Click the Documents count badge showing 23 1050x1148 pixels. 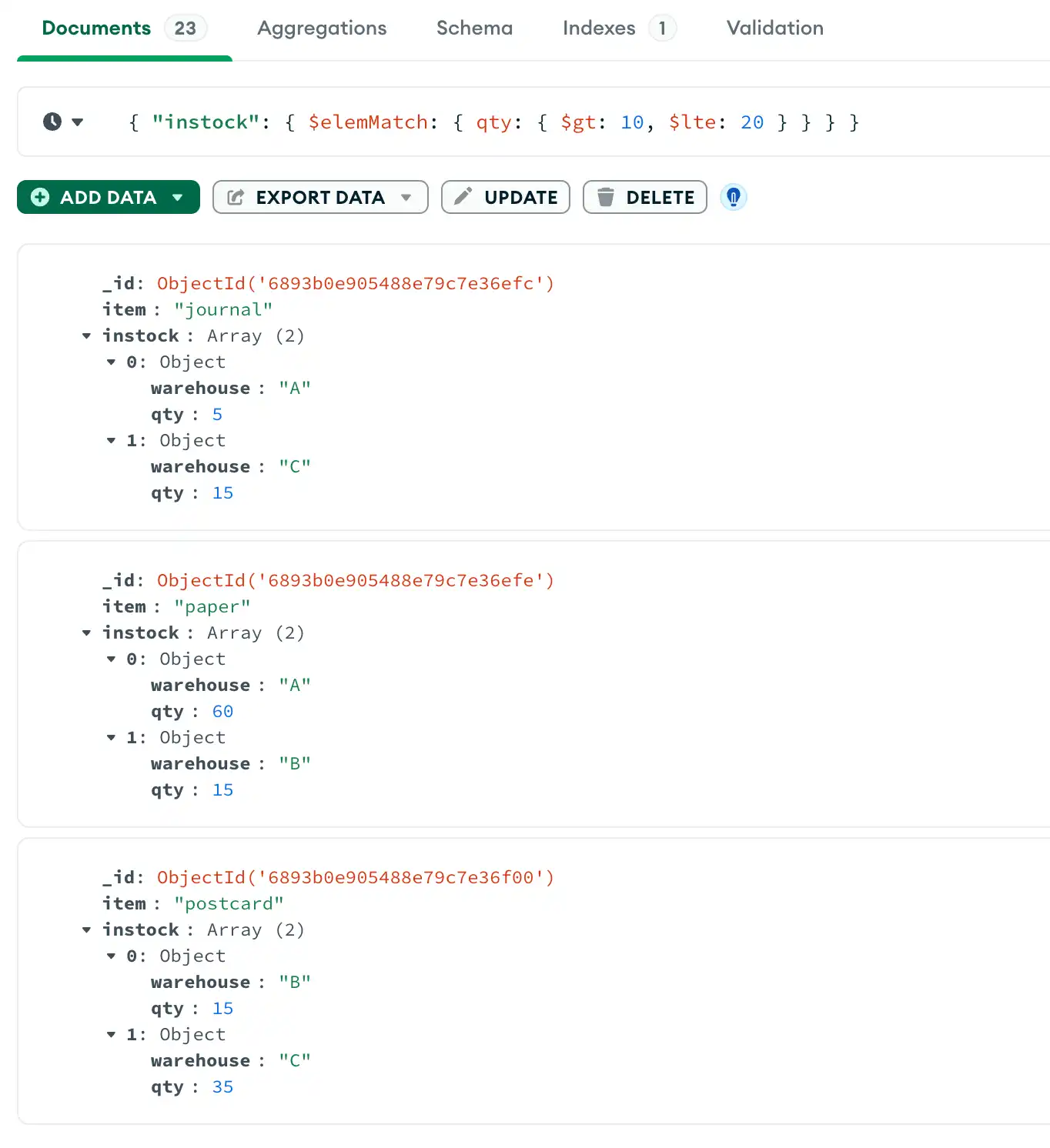pos(185,28)
